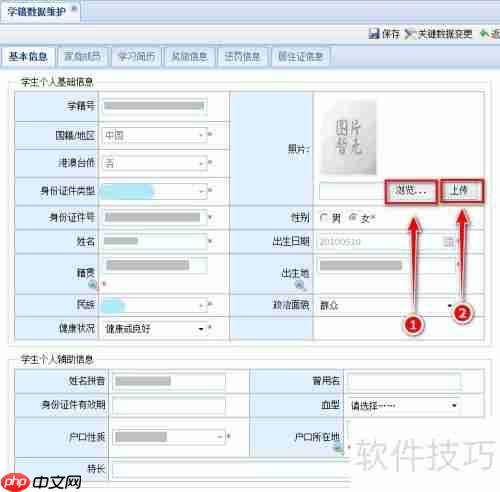Click the 关键数据变更 text link
500x492 pixels.
click(x=445, y=34)
